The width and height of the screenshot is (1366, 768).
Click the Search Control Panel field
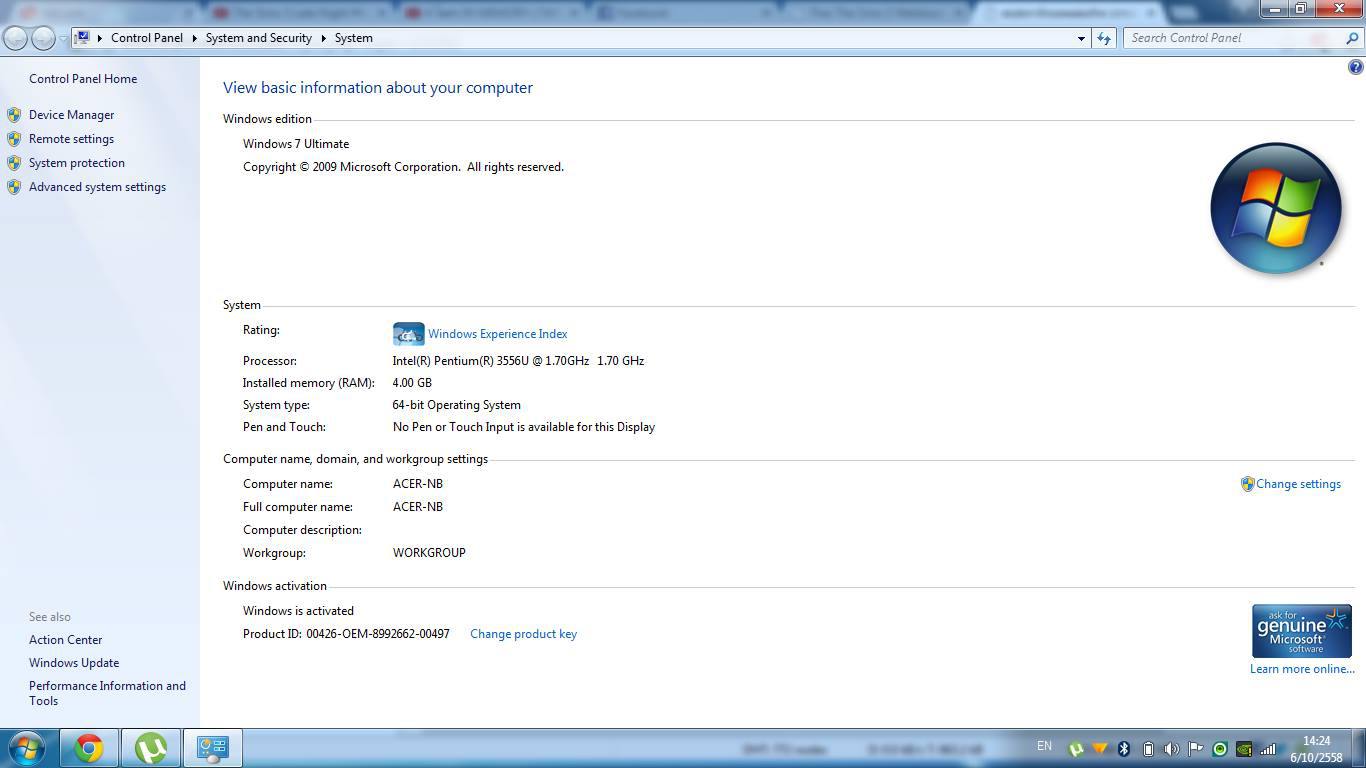[x=1234, y=38]
